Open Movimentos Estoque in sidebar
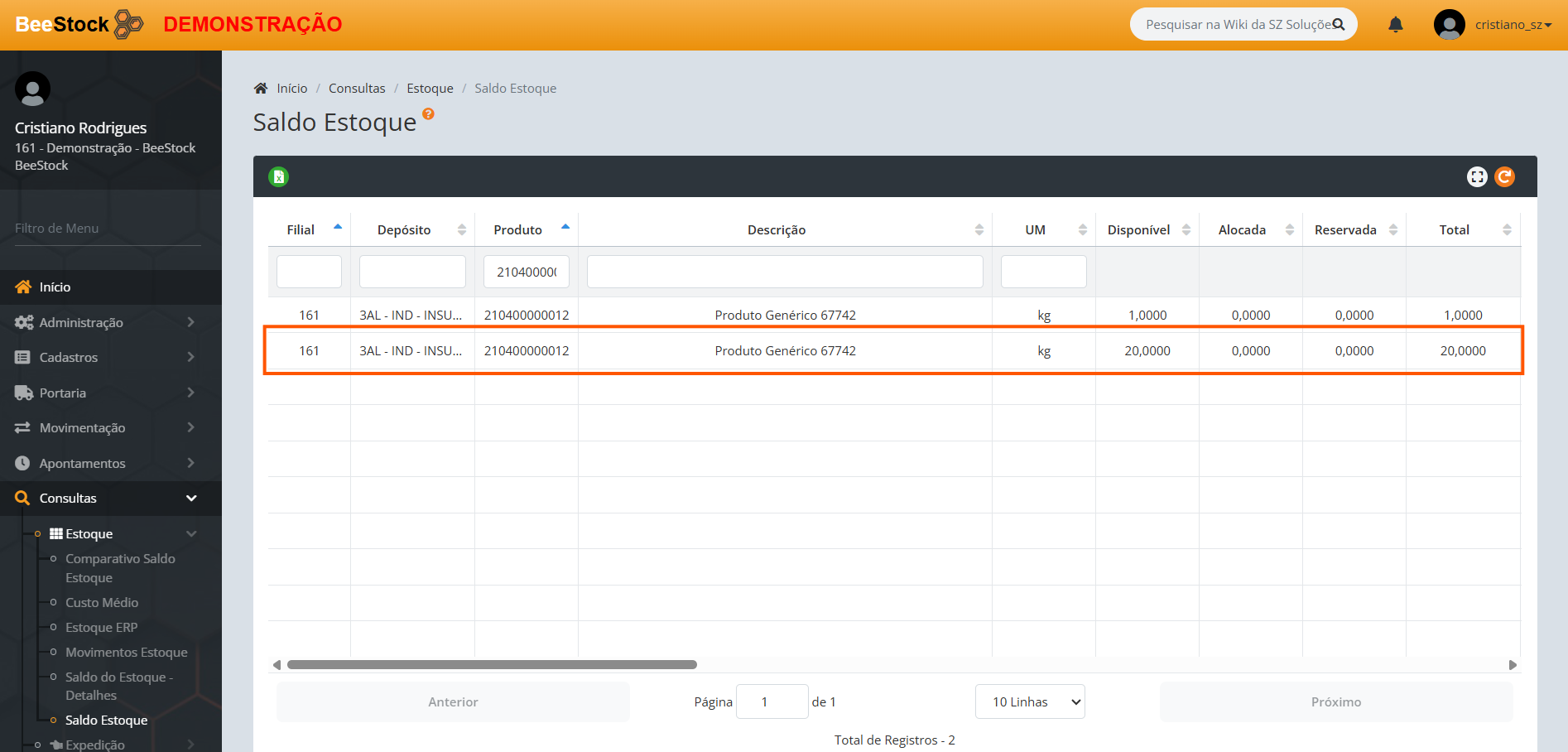The width and height of the screenshot is (1568, 752). pos(126,653)
